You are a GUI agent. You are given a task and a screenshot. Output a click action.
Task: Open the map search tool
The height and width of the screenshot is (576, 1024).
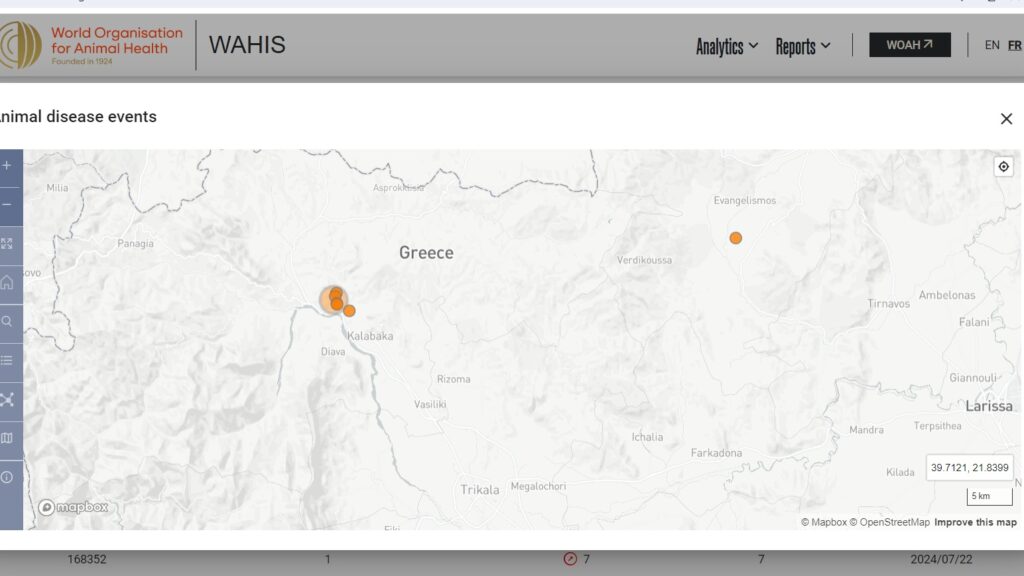pos(7,322)
